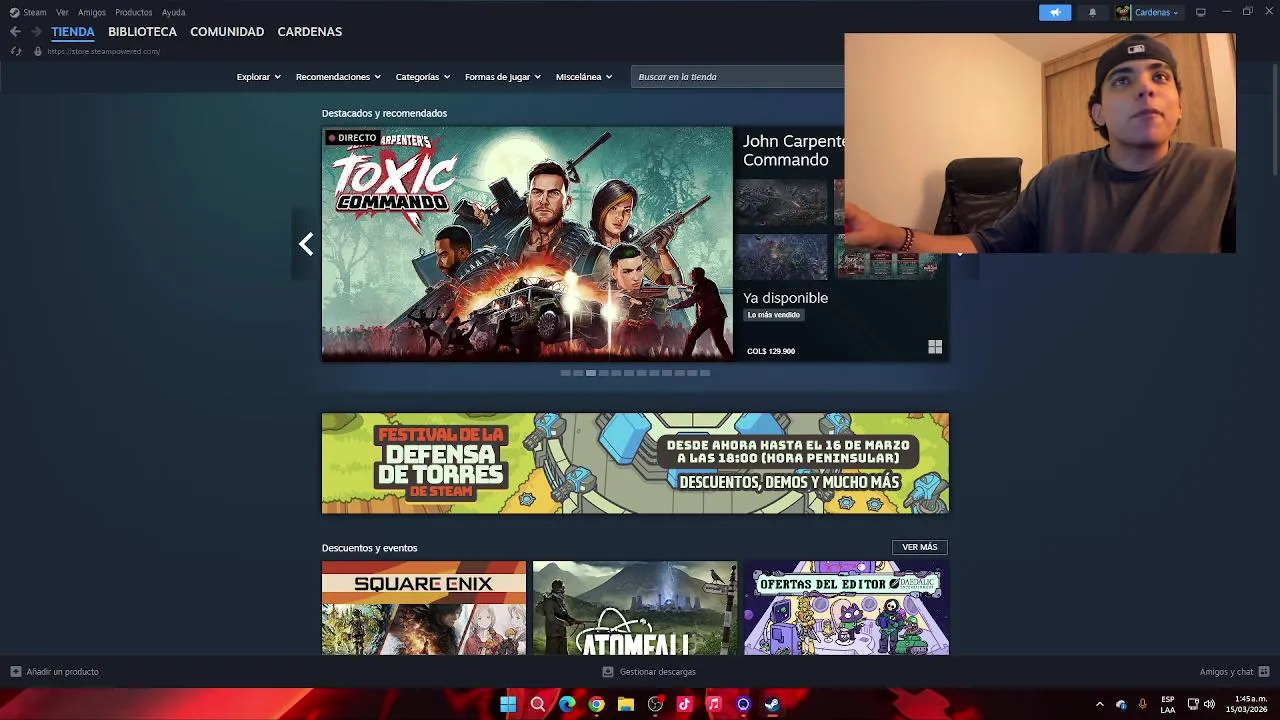Switch to Big Picture mode icon

click(1200, 12)
